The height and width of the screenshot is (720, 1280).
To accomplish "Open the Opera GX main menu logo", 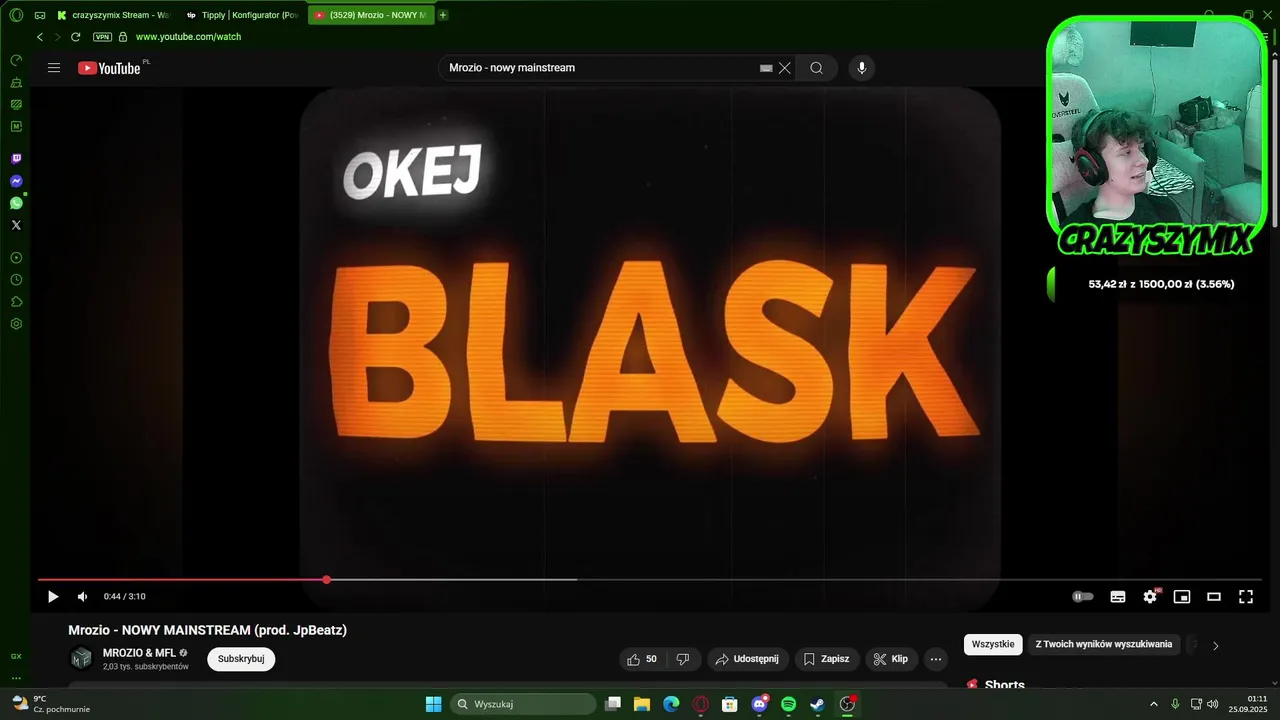I will (x=16, y=15).
